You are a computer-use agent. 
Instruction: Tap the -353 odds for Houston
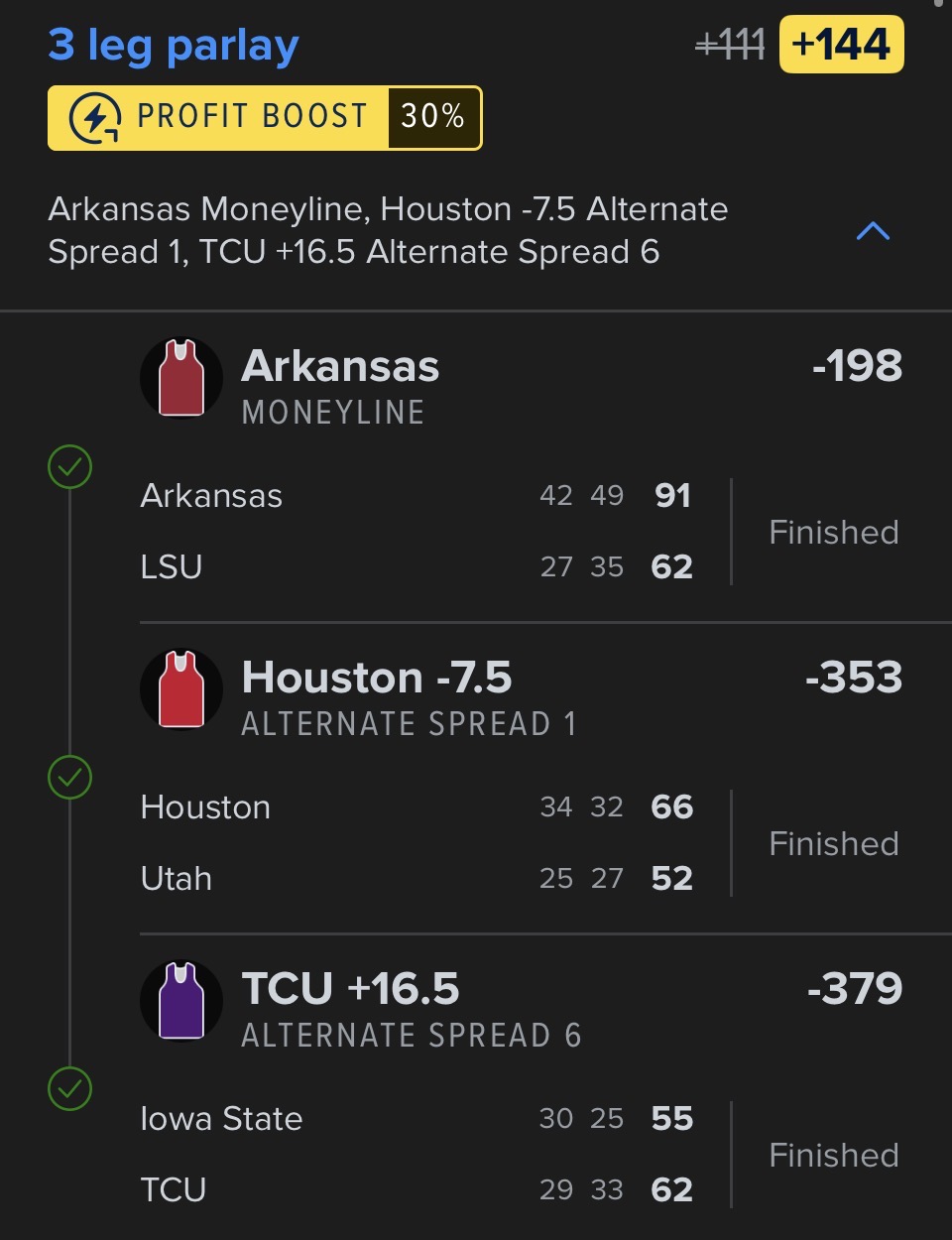point(854,678)
